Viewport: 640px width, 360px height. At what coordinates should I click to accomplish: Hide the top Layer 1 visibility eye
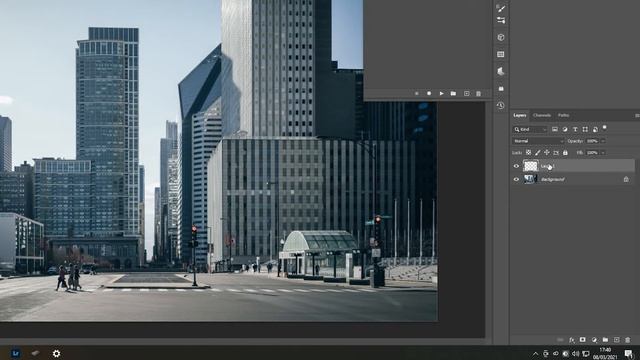[x=516, y=166]
